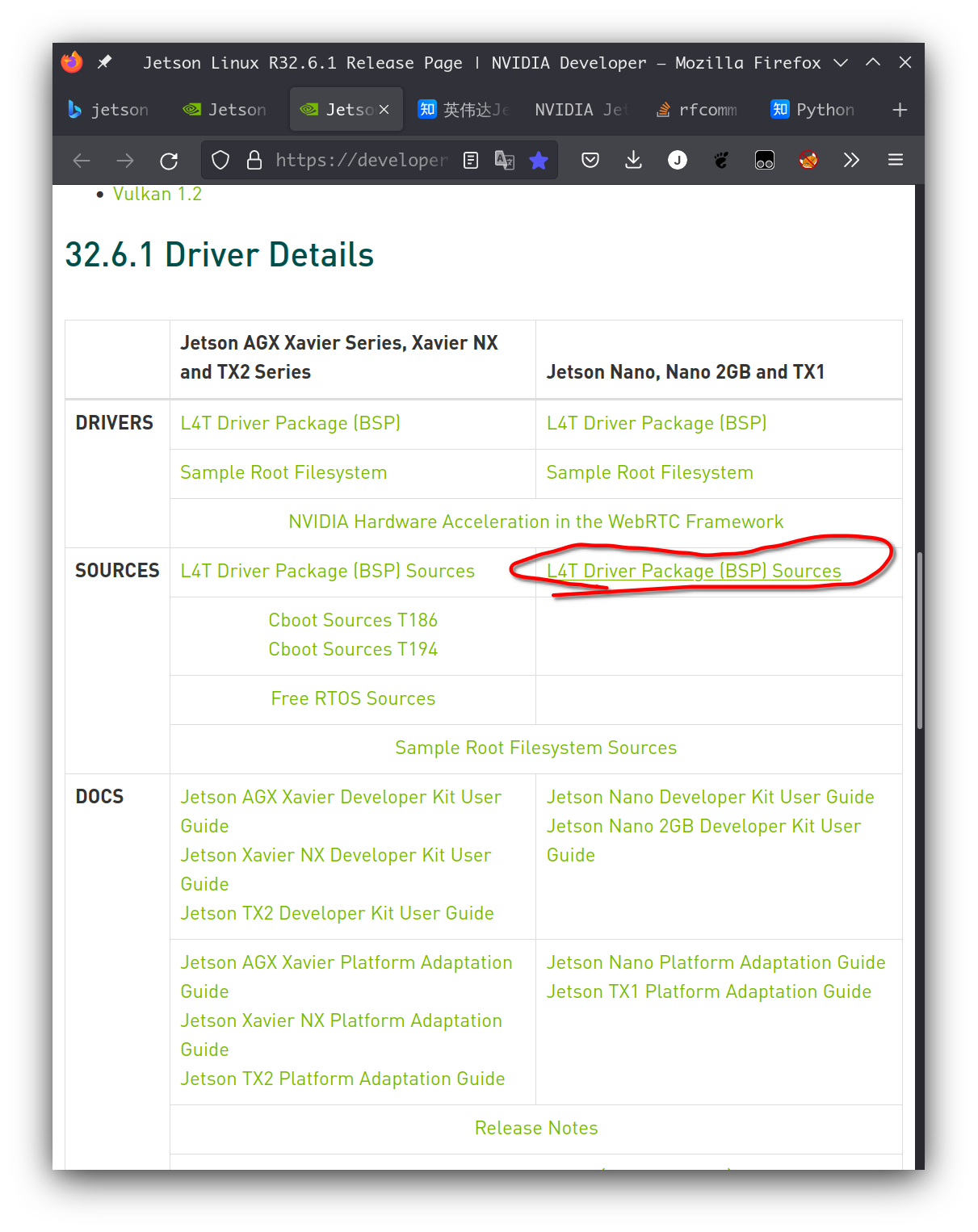Image resolution: width=978 pixels, height=1232 pixels.
Task: Open the downloads panel
Action: [x=634, y=160]
